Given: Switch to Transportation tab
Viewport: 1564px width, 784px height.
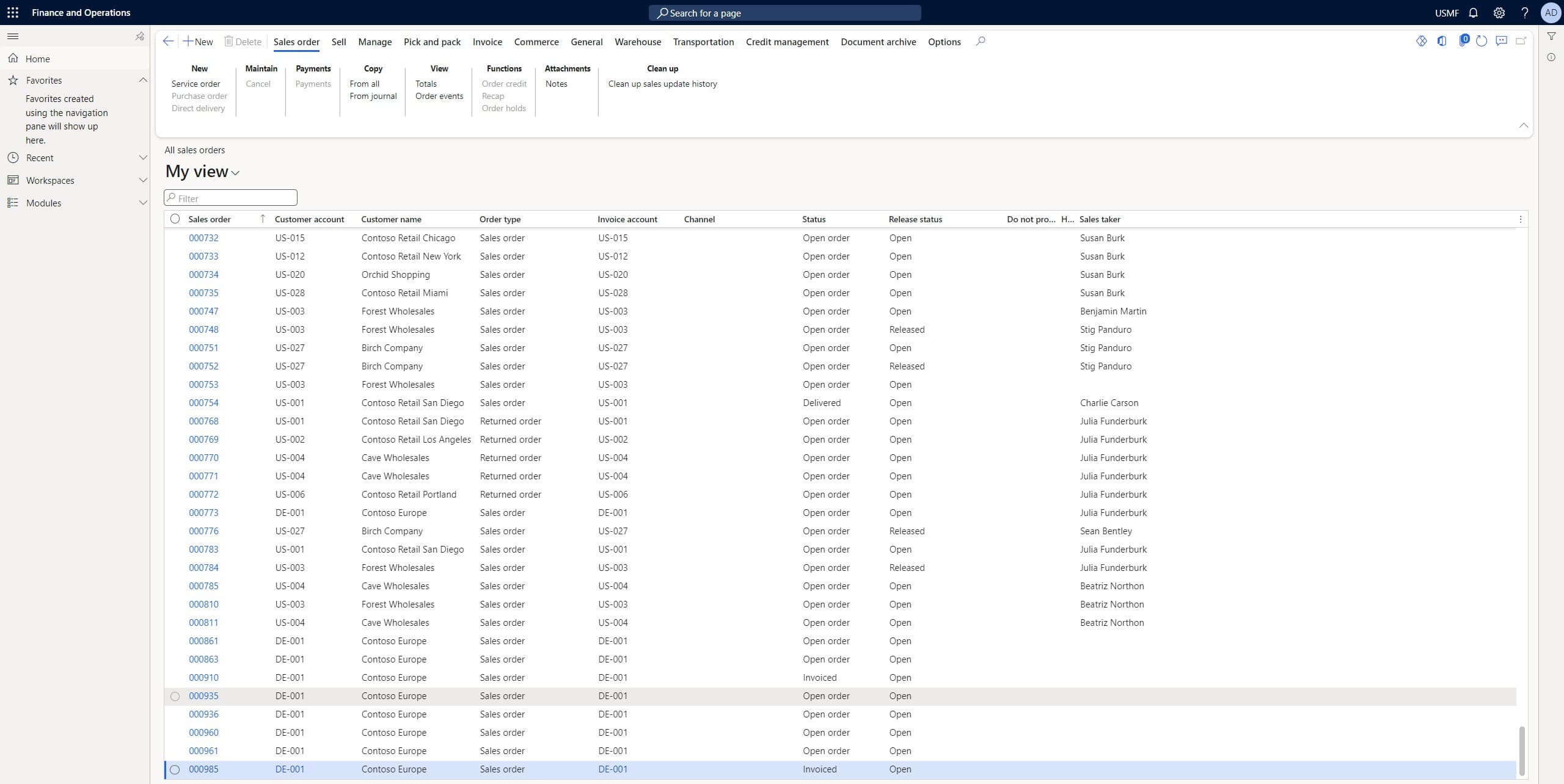Looking at the screenshot, I should 703,42.
